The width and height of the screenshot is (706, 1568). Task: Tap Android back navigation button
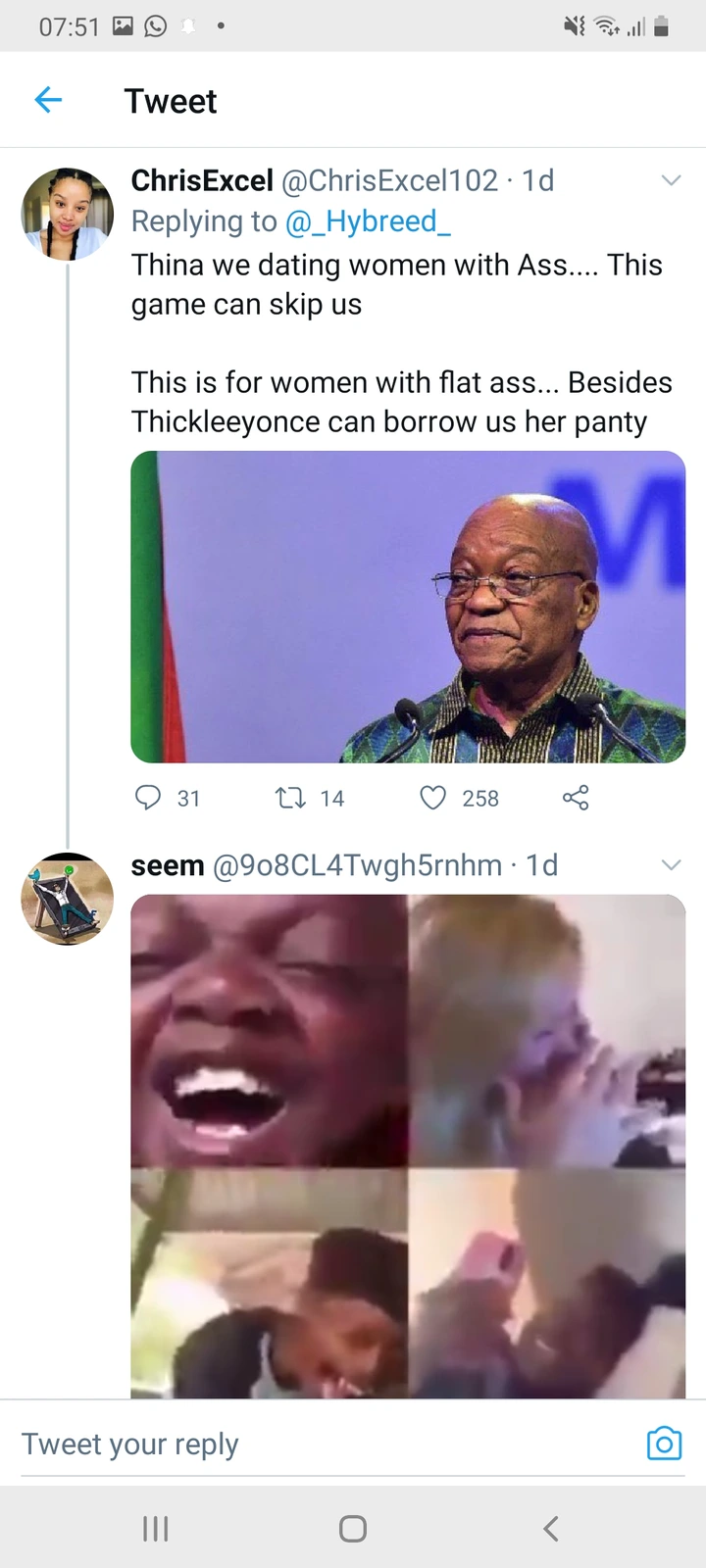click(551, 1529)
